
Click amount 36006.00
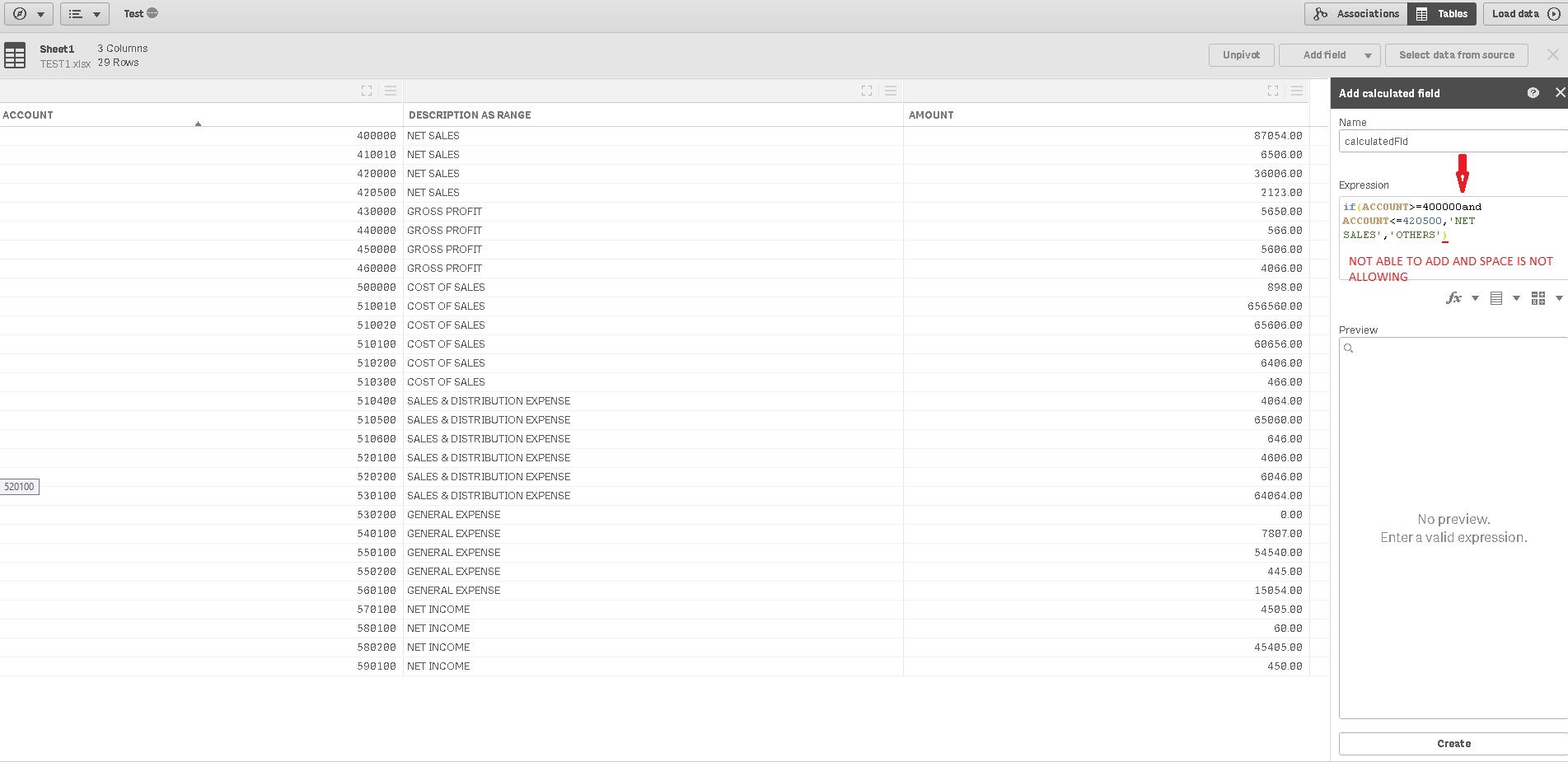point(1278,174)
